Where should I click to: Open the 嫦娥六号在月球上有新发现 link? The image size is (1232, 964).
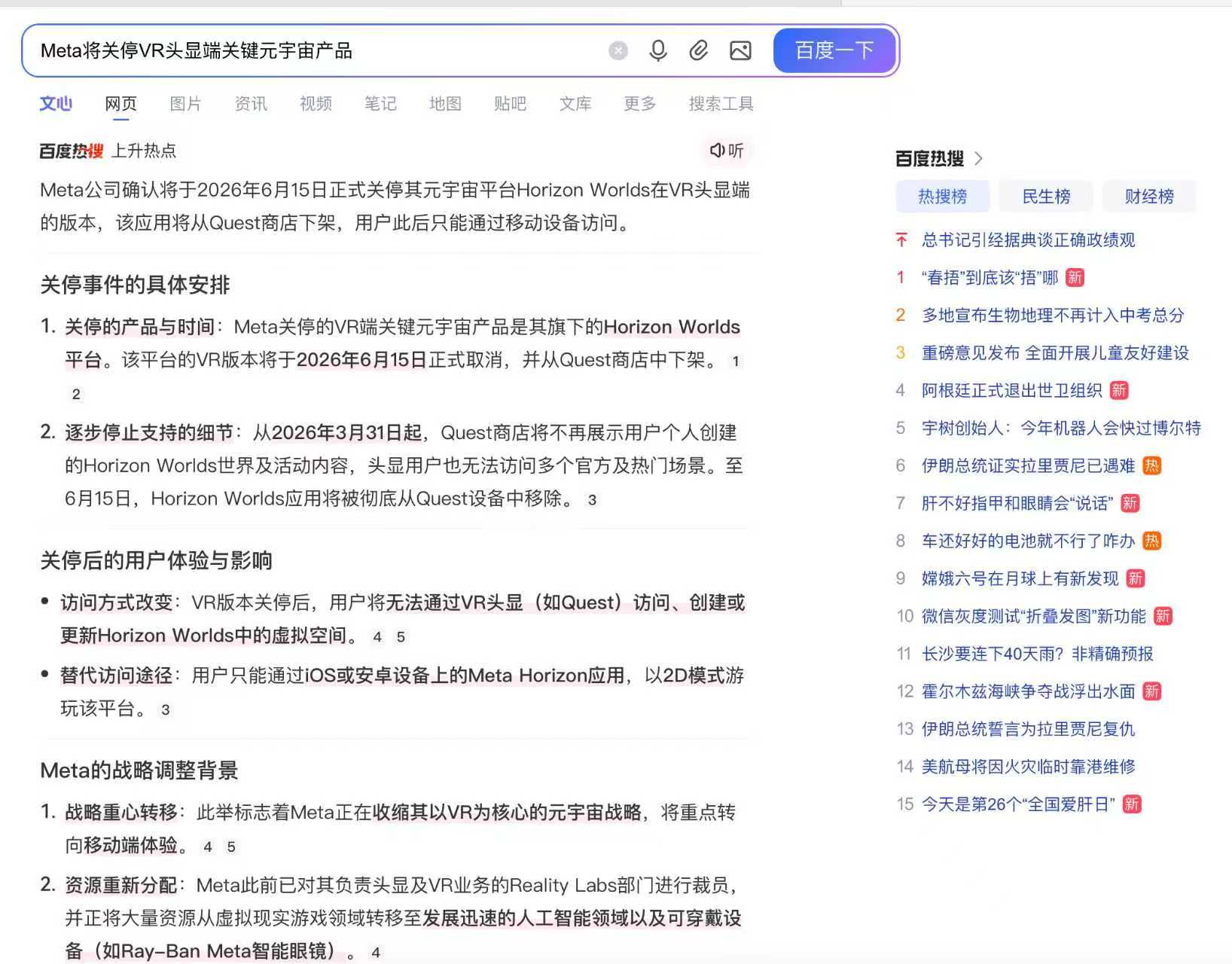pyautogui.click(x=1020, y=579)
